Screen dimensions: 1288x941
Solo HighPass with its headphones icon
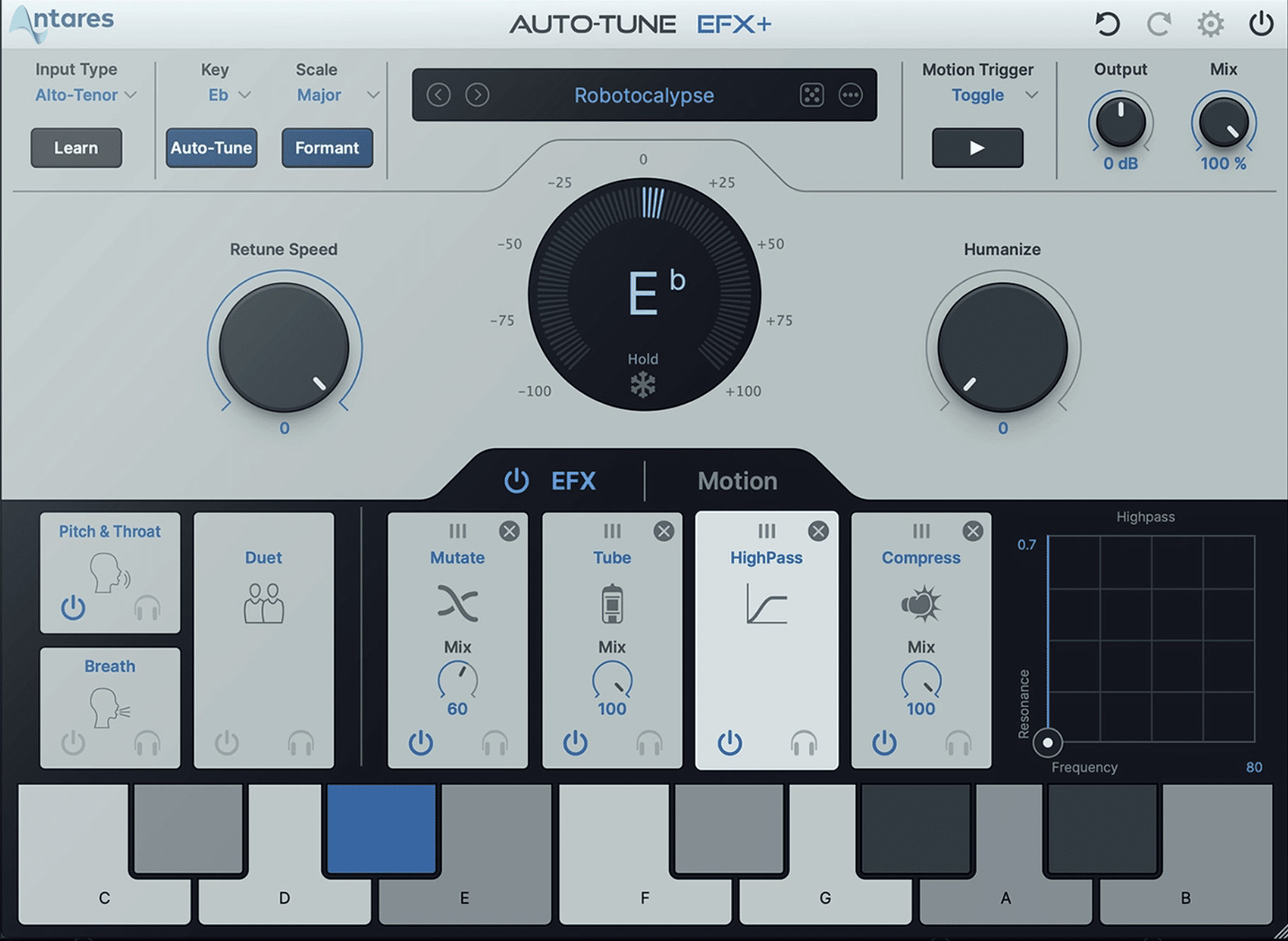click(x=803, y=743)
